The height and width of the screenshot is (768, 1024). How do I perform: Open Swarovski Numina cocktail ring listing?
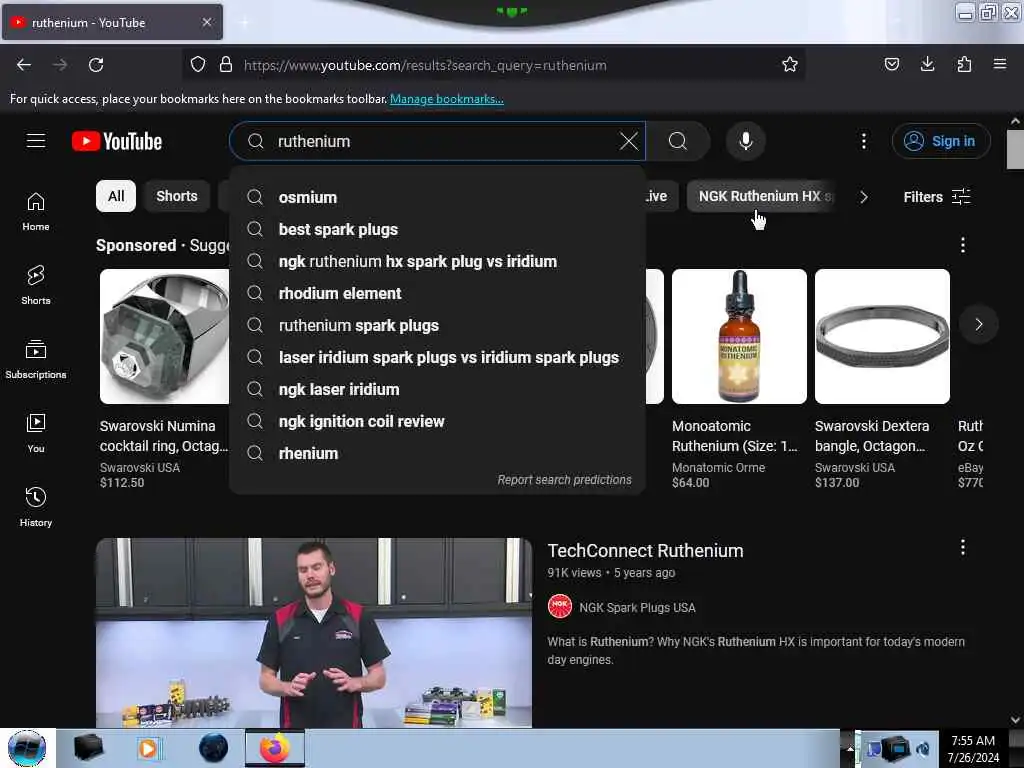[x=164, y=436]
